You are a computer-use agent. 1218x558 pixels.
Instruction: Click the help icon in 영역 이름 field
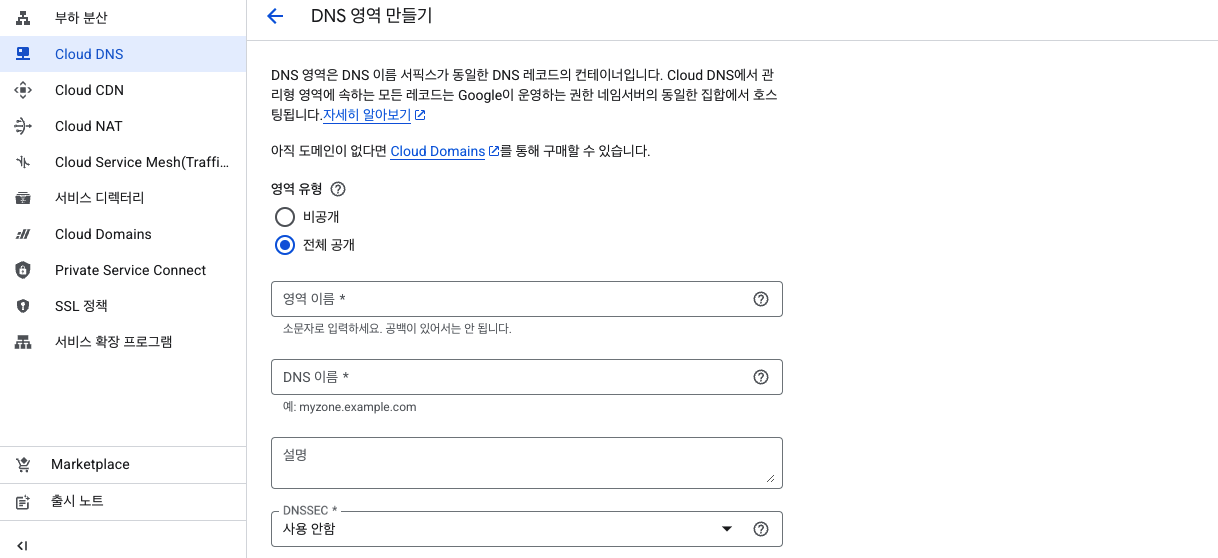click(761, 299)
